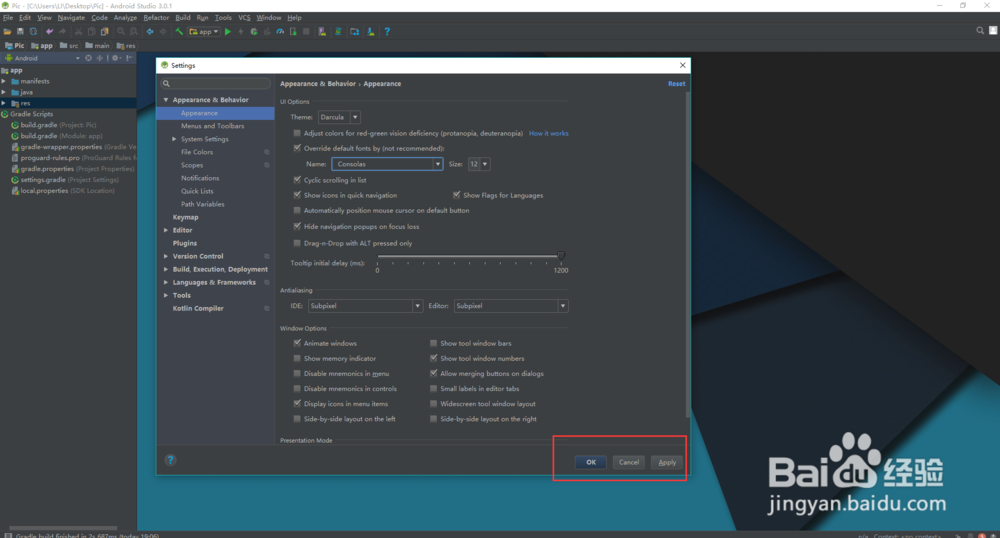Click the Cut scissors toolbar icon
The width and height of the screenshot is (1000, 538).
78,31
